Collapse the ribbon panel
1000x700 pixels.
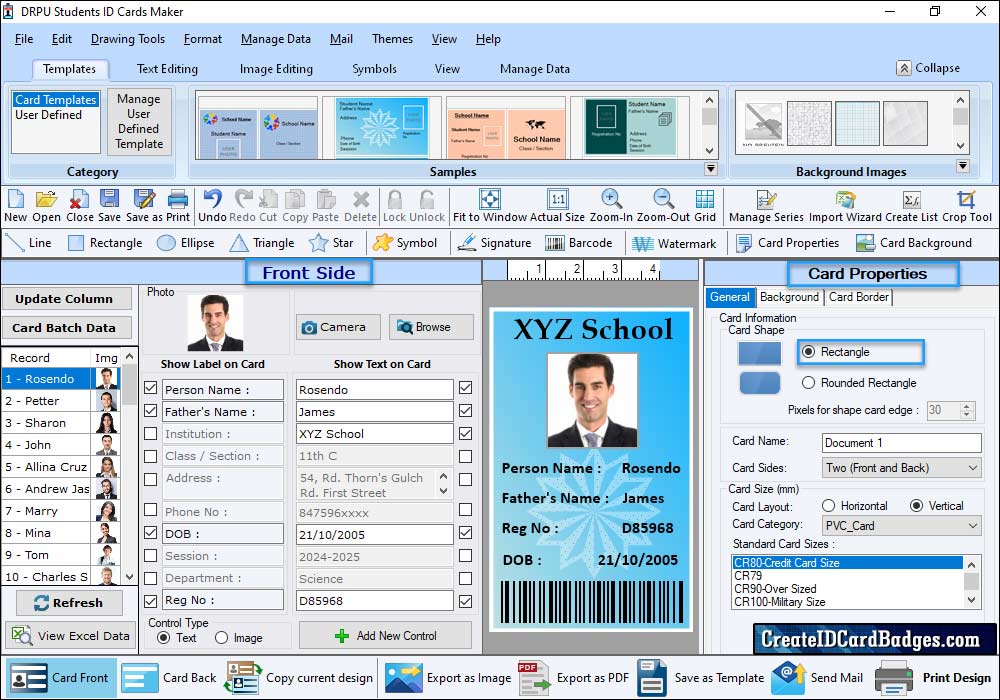coord(929,68)
